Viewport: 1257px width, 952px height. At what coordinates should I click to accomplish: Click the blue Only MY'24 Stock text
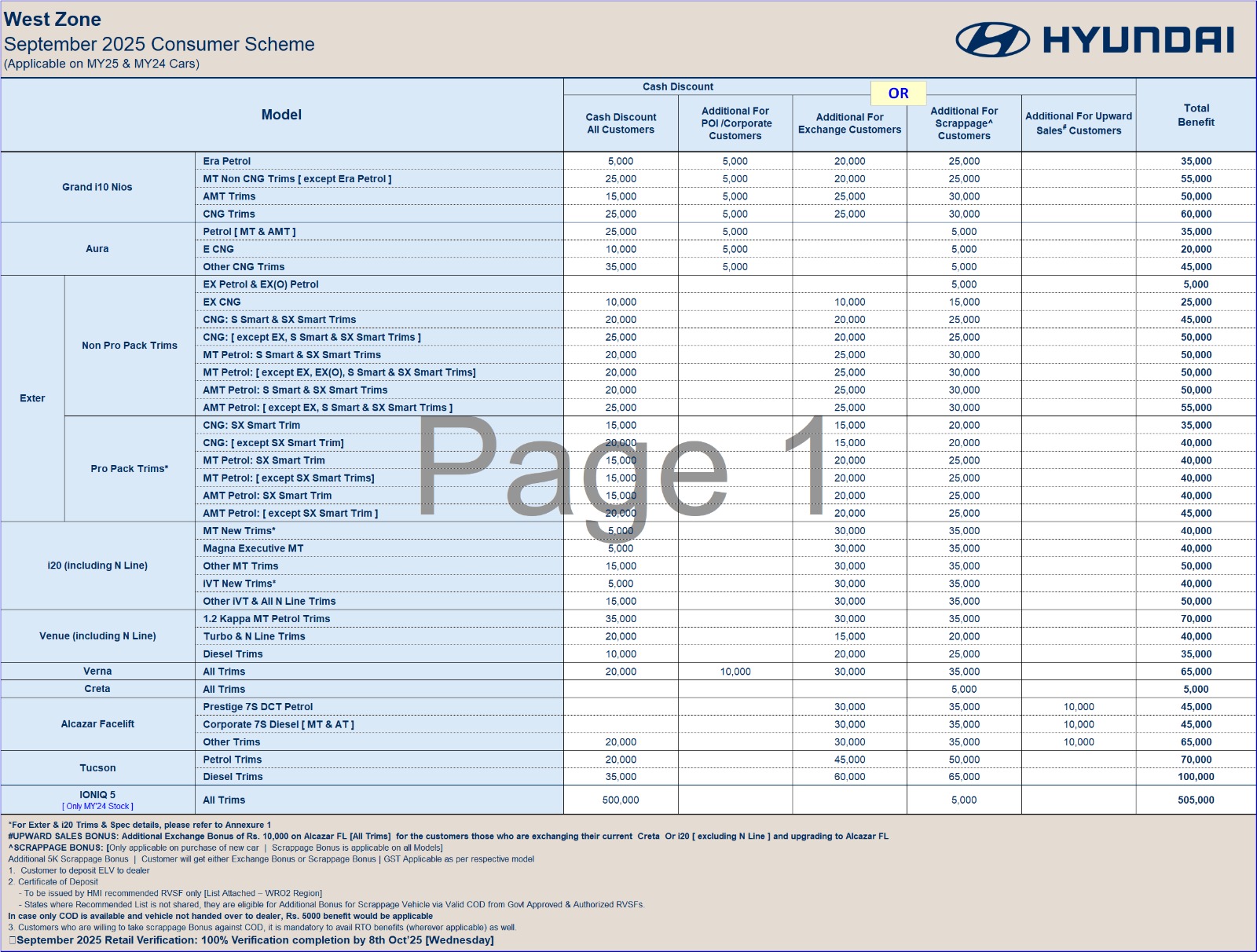tap(97, 807)
